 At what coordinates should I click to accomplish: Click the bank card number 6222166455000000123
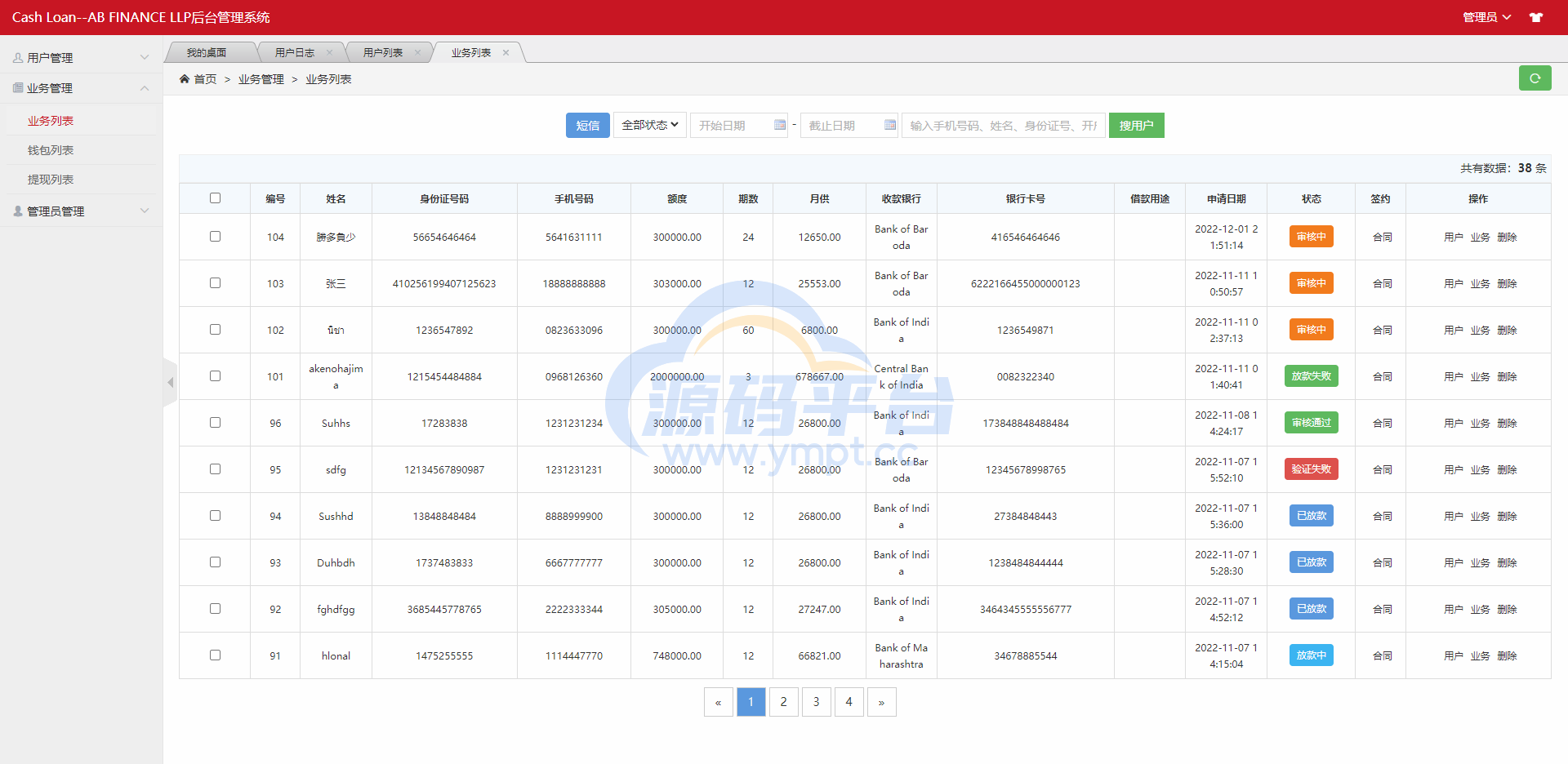(x=1025, y=283)
